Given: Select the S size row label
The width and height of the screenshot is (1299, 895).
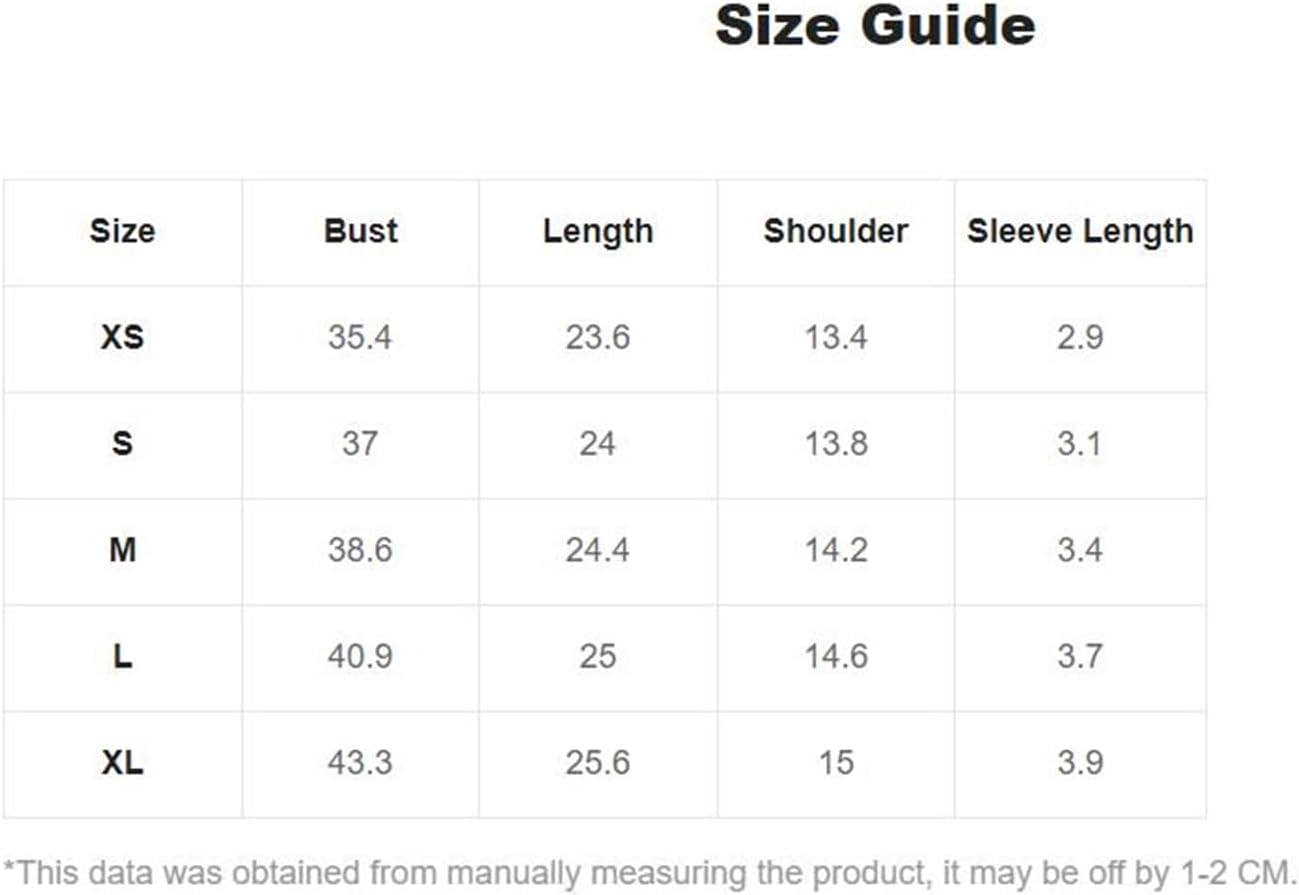Looking at the screenshot, I should click(x=122, y=443).
